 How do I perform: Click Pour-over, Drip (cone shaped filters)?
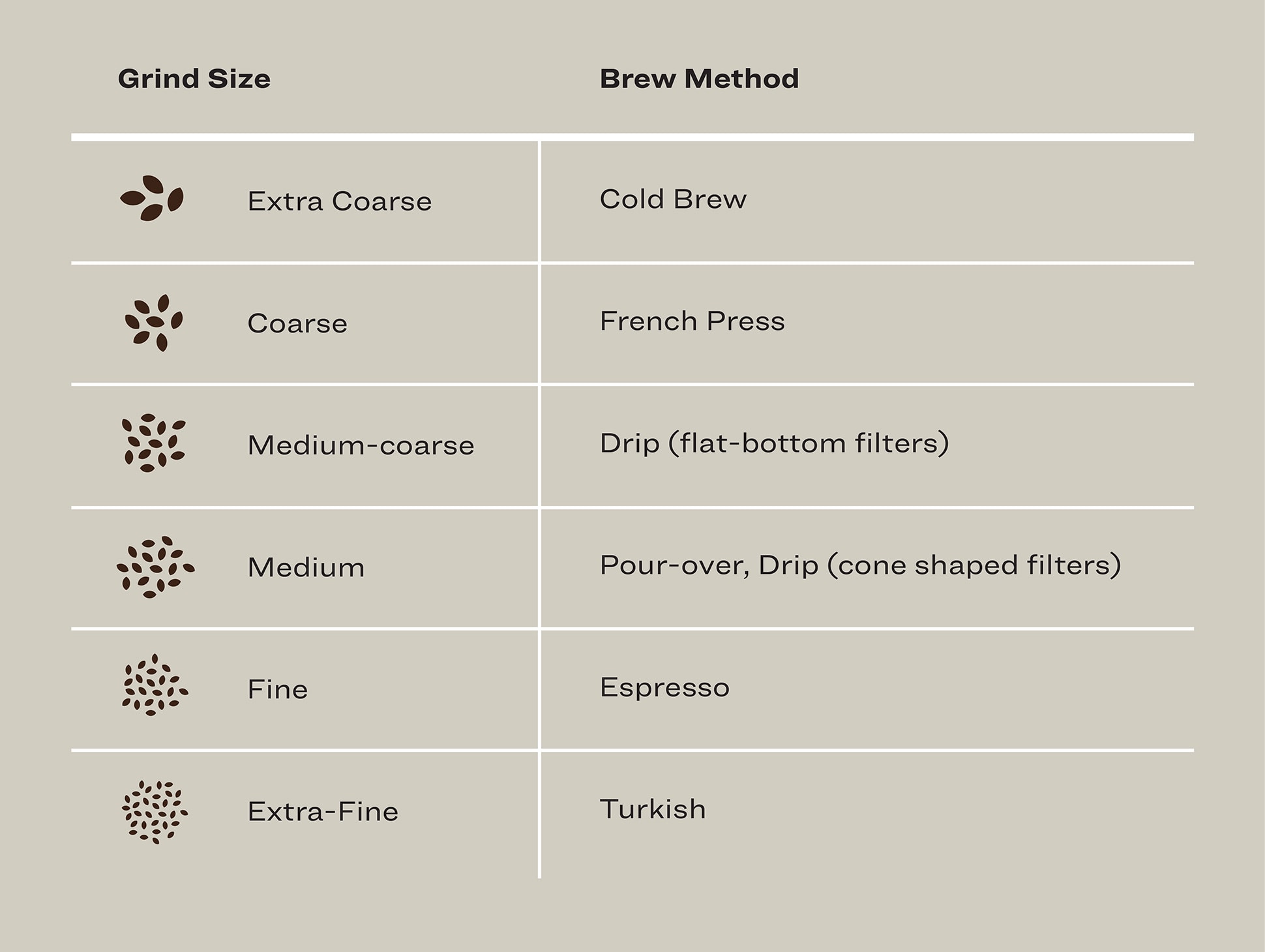tap(860, 565)
